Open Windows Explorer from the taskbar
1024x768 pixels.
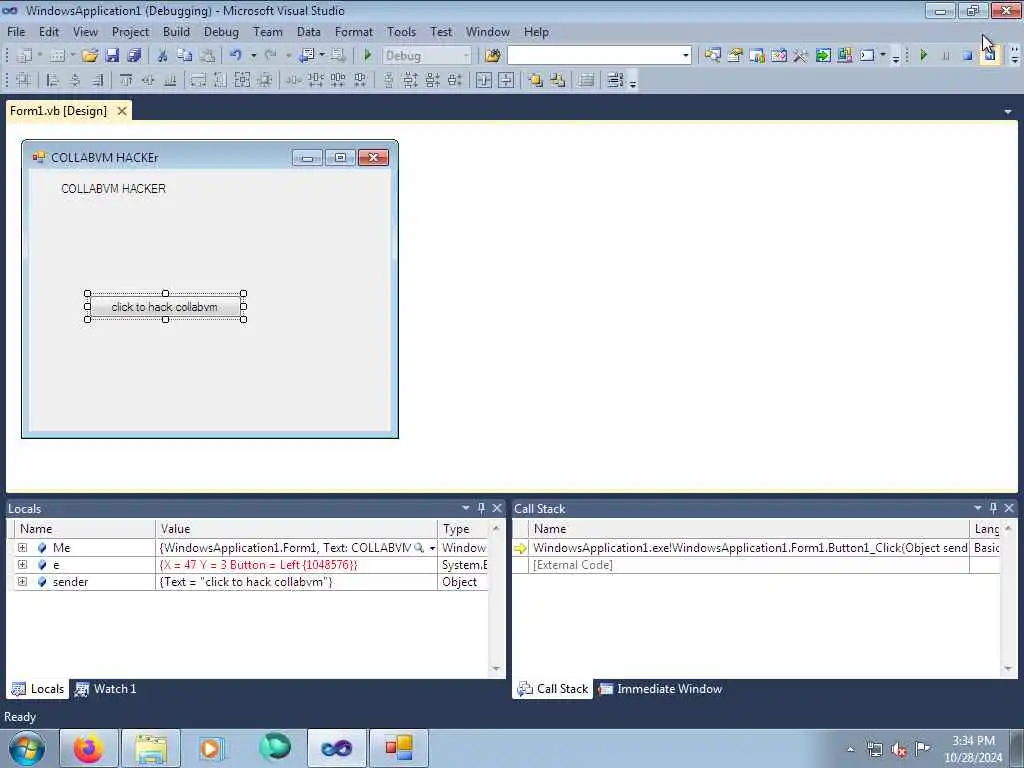(x=151, y=748)
